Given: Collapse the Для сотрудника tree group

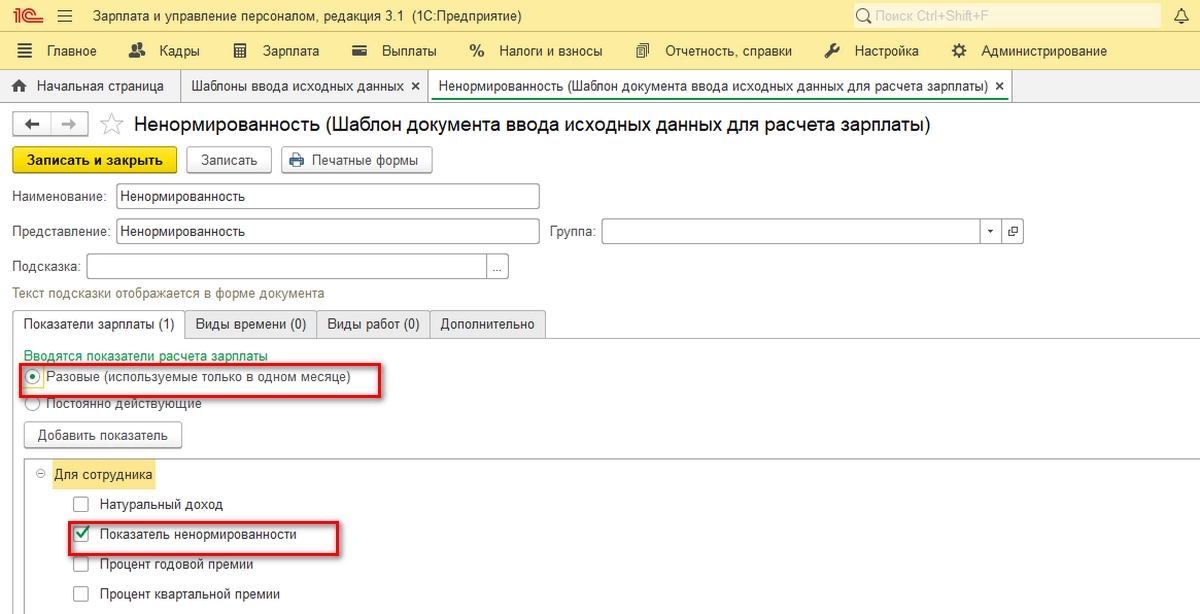Looking at the screenshot, I should point(41,474).
